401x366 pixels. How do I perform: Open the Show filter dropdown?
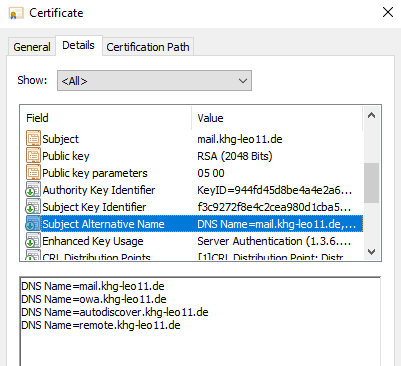tap(154, 81)
